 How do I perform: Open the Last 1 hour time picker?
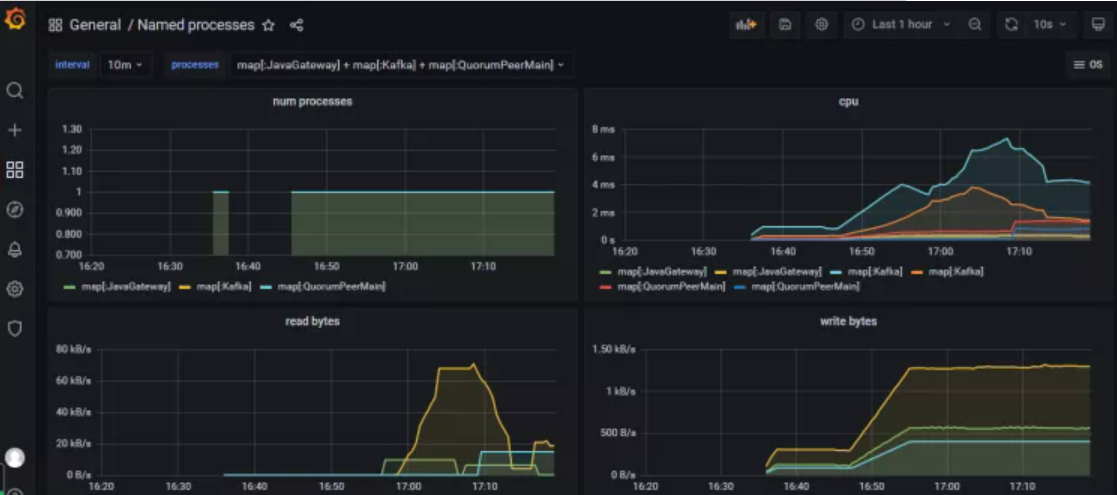coord(902,24)
